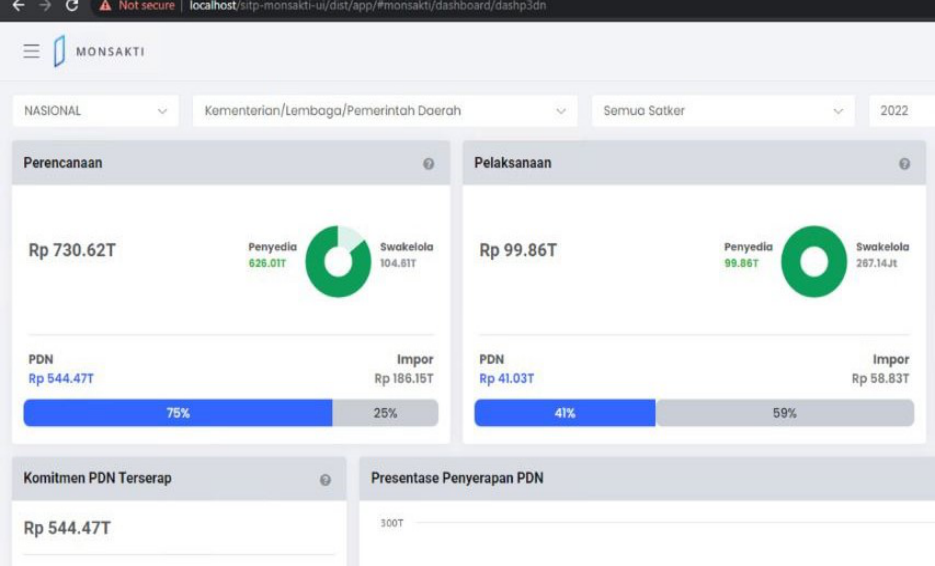This screenshot has height=566, width=935.
Task: Expand the Semua Satker dropdown
Action: (723, 111)
